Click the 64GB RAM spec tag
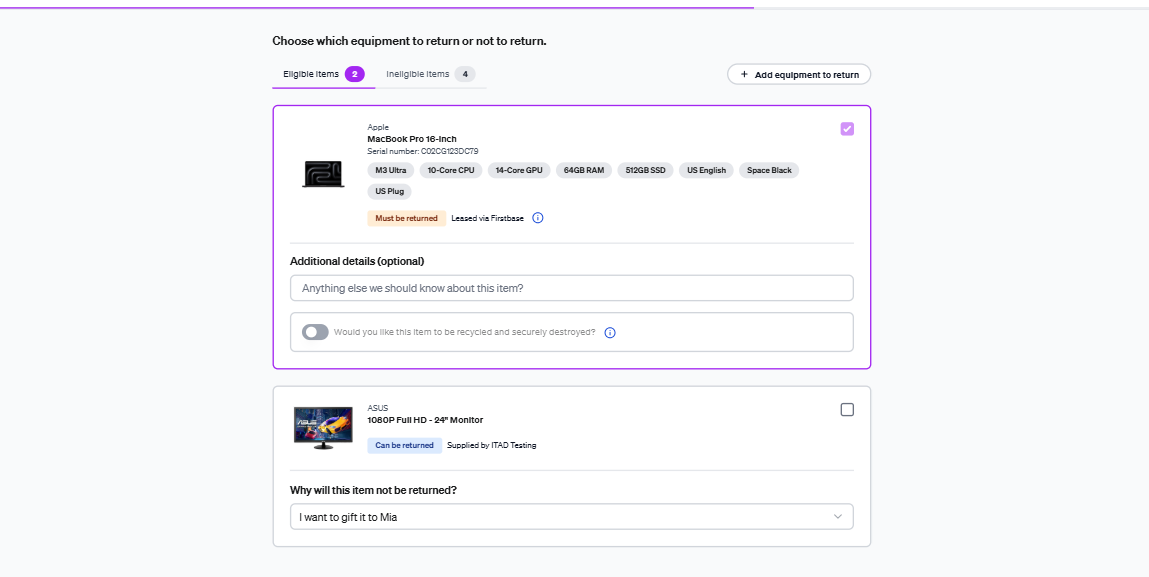1149x577 pixels. point(584,170)
